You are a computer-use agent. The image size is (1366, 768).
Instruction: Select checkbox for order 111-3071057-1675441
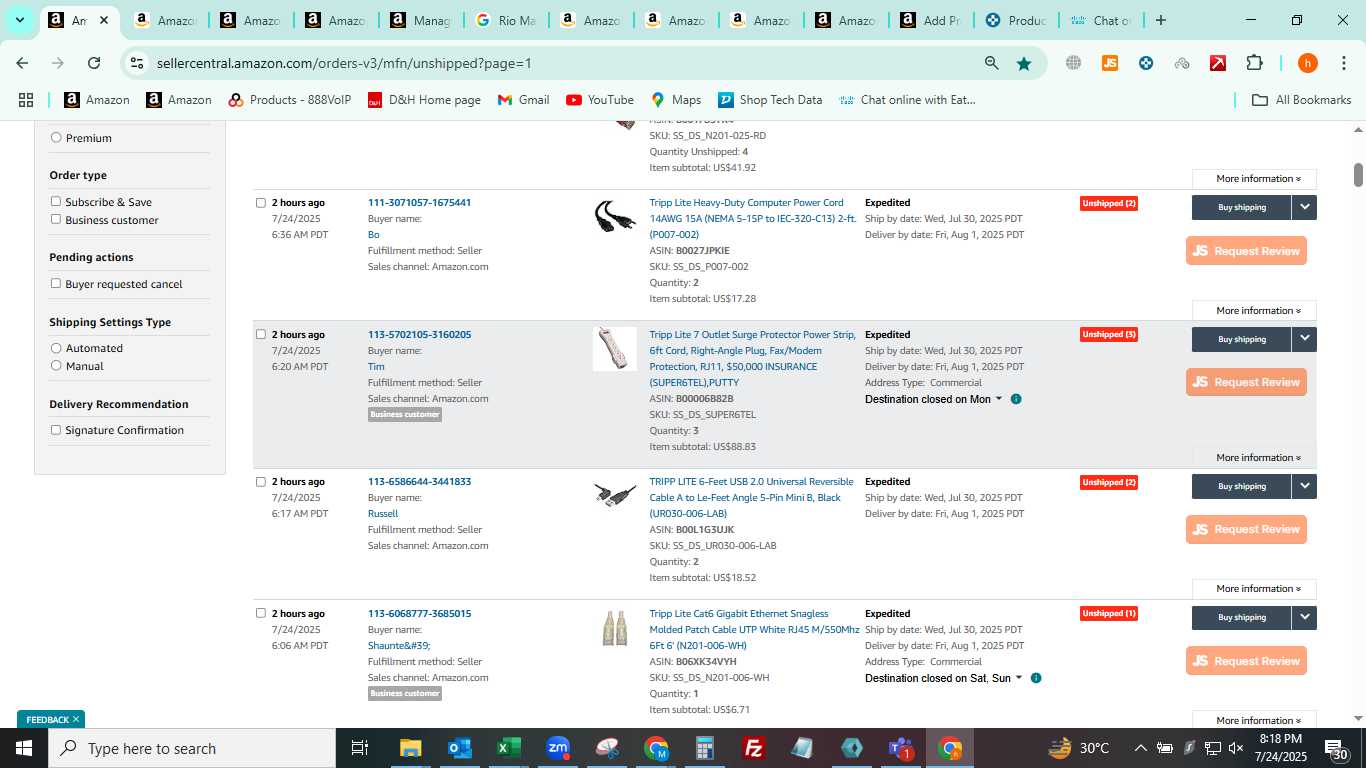coord(261,203)
